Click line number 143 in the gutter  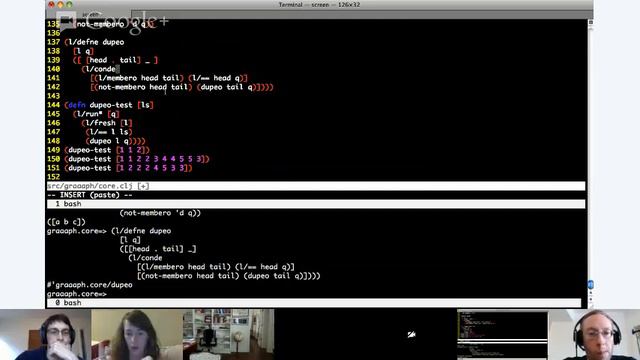[53, 96]
